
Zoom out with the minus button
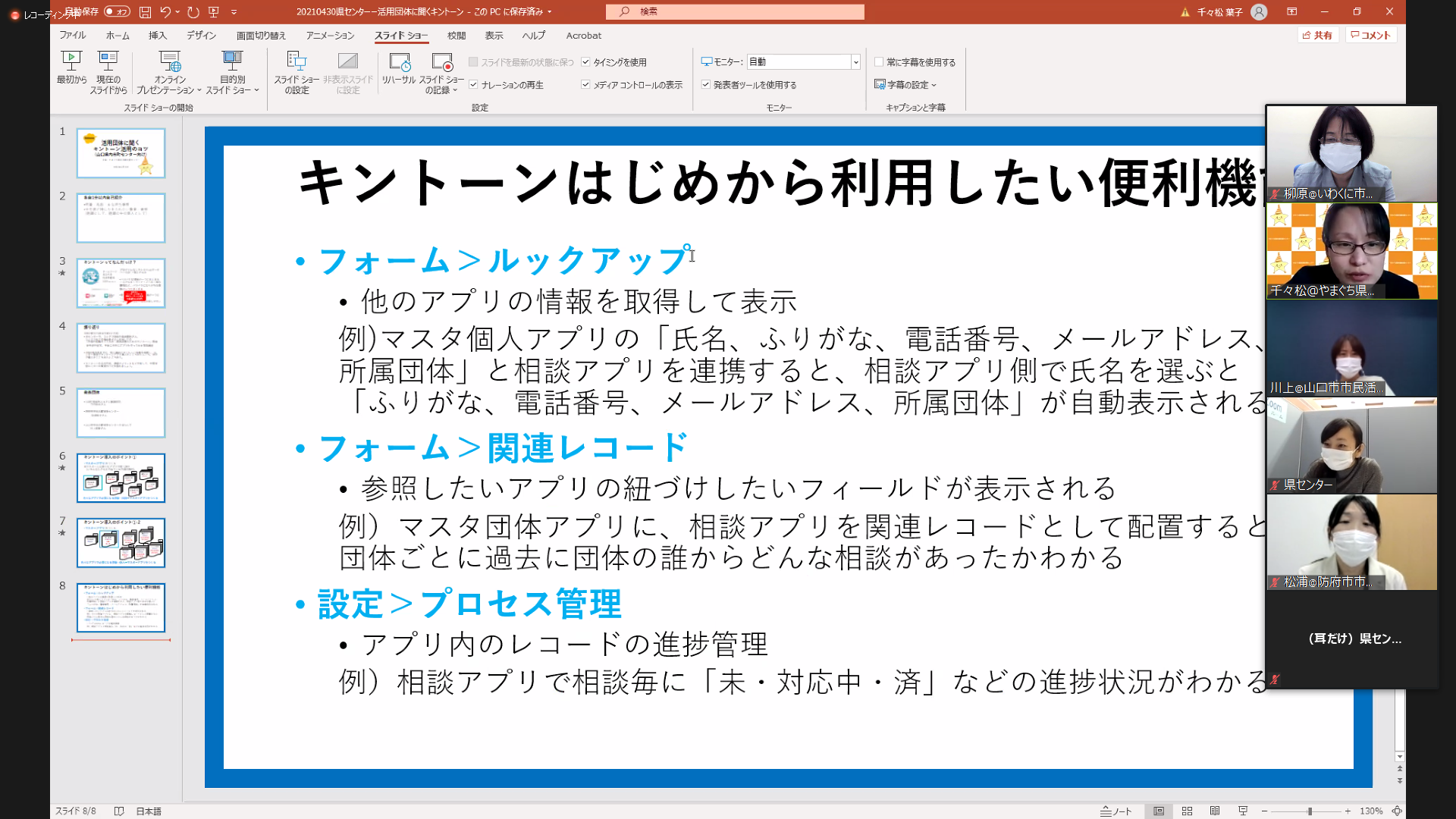1264,811
